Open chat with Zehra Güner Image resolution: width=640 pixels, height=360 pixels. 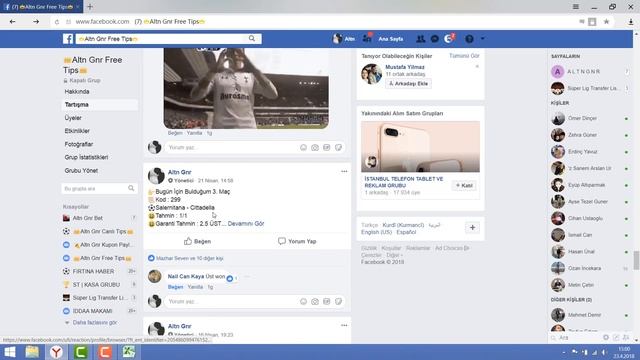tap(582, 135)
